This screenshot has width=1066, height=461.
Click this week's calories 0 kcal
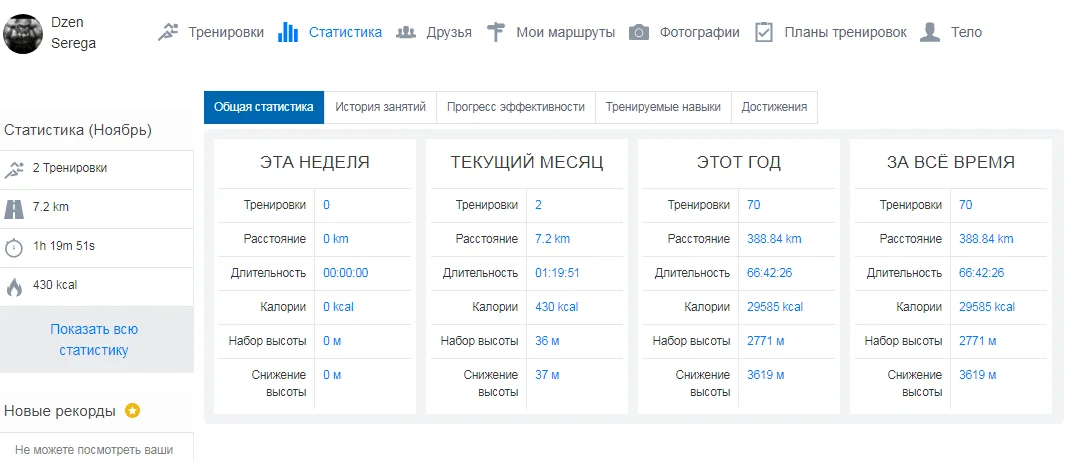pos(339,307)
